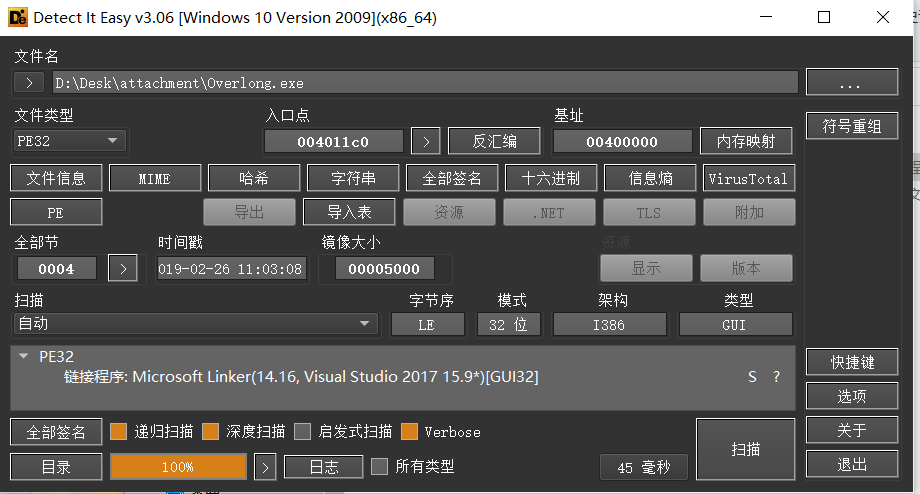This screenshot has width=920, height=494.
Task: Click the 退出 exit button
Action: [852, 465]
